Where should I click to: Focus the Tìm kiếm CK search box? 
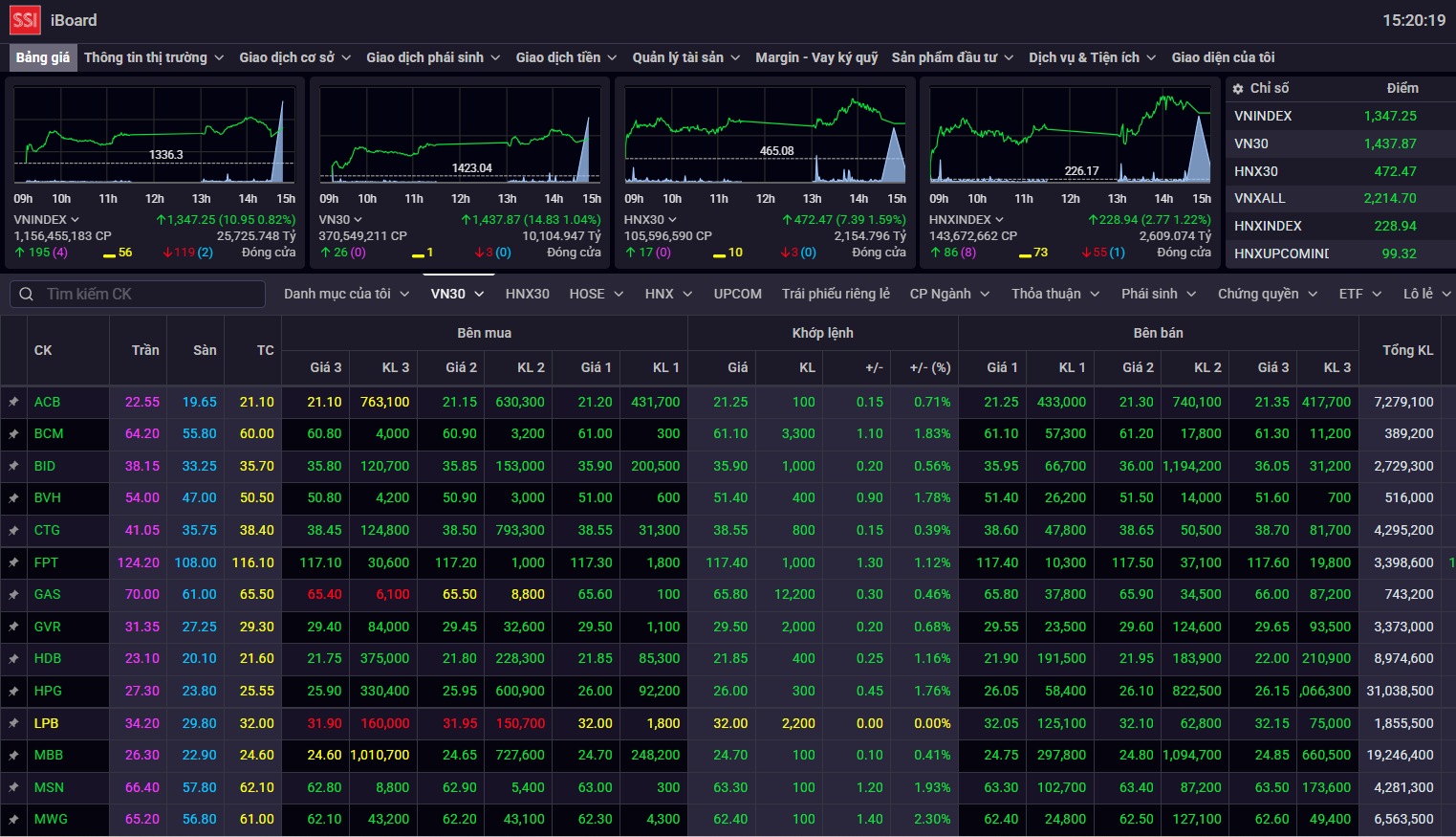click(x=138, y=294)
